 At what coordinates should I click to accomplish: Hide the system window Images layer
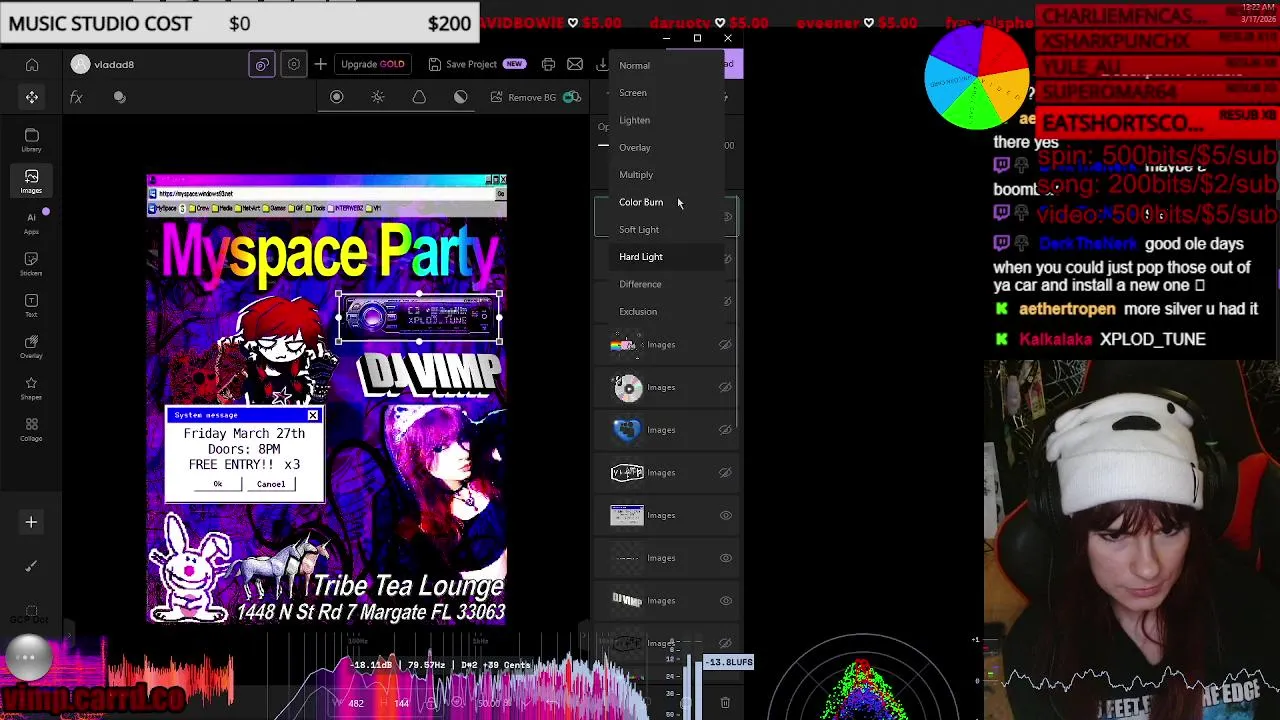click(x=726, y=515)
